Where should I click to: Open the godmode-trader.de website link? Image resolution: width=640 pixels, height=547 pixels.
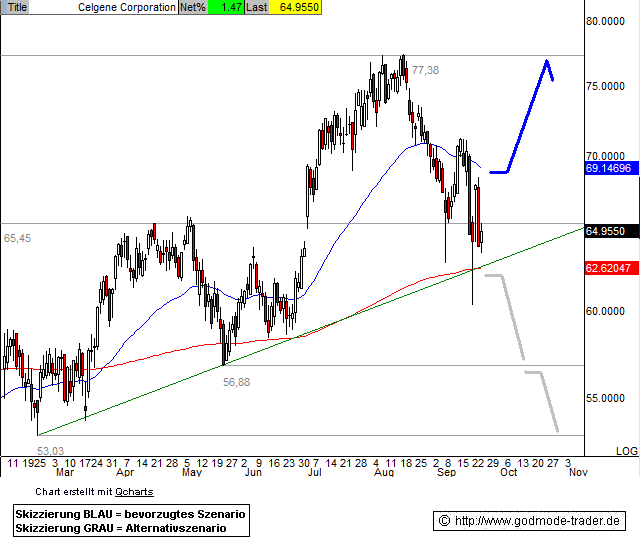[538, 521]
